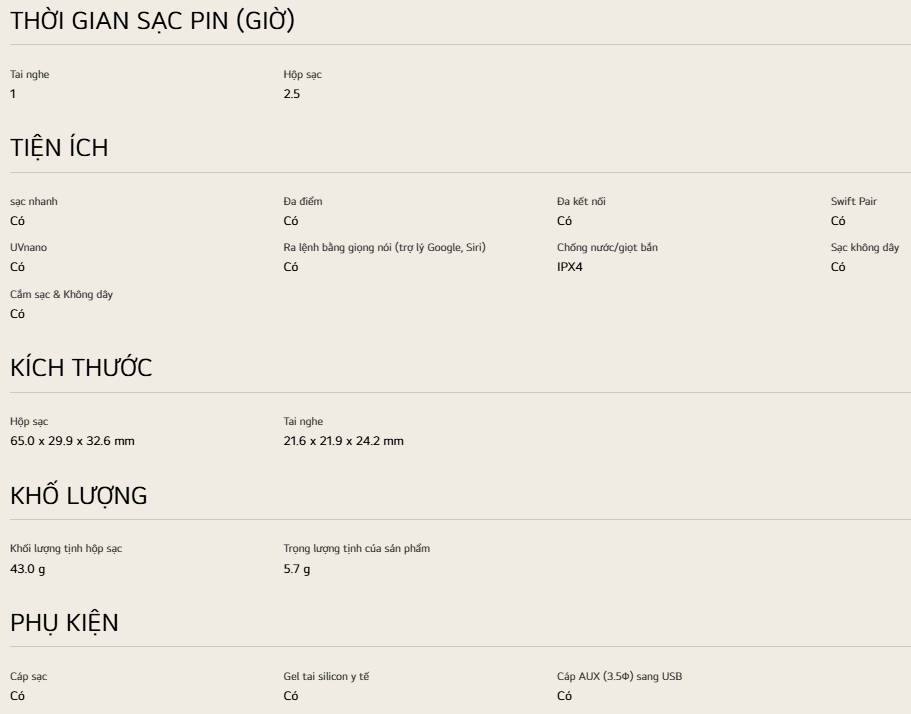Select the 65.0 x 29.9 x 32.6 mm dimension
This screenshot has width=911, height=714.
point(72,441)
